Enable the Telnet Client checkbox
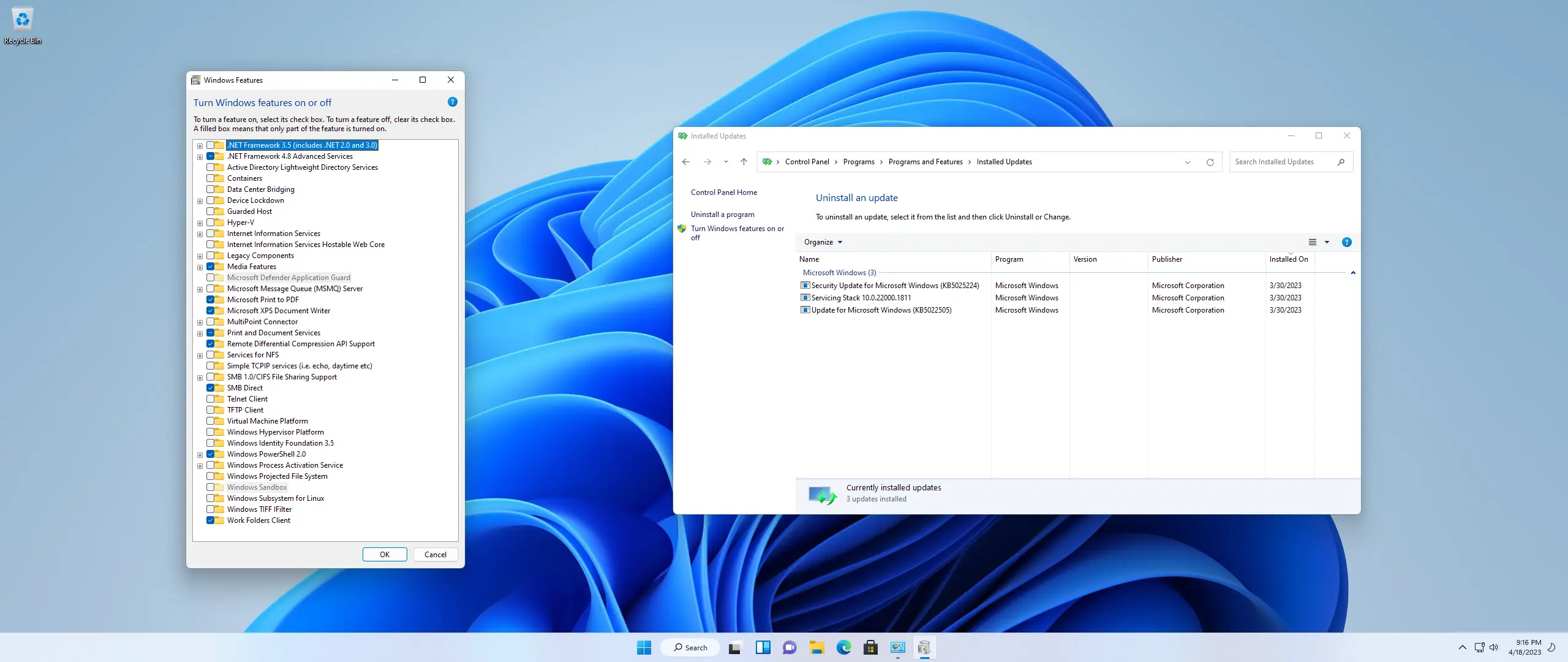 [210, 399]
